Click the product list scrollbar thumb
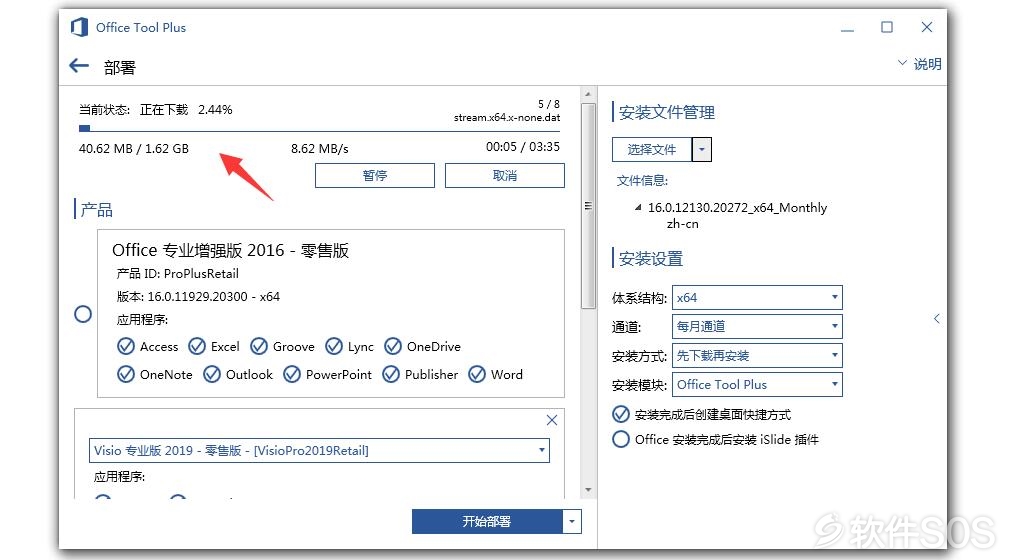 tap(587, 206)
